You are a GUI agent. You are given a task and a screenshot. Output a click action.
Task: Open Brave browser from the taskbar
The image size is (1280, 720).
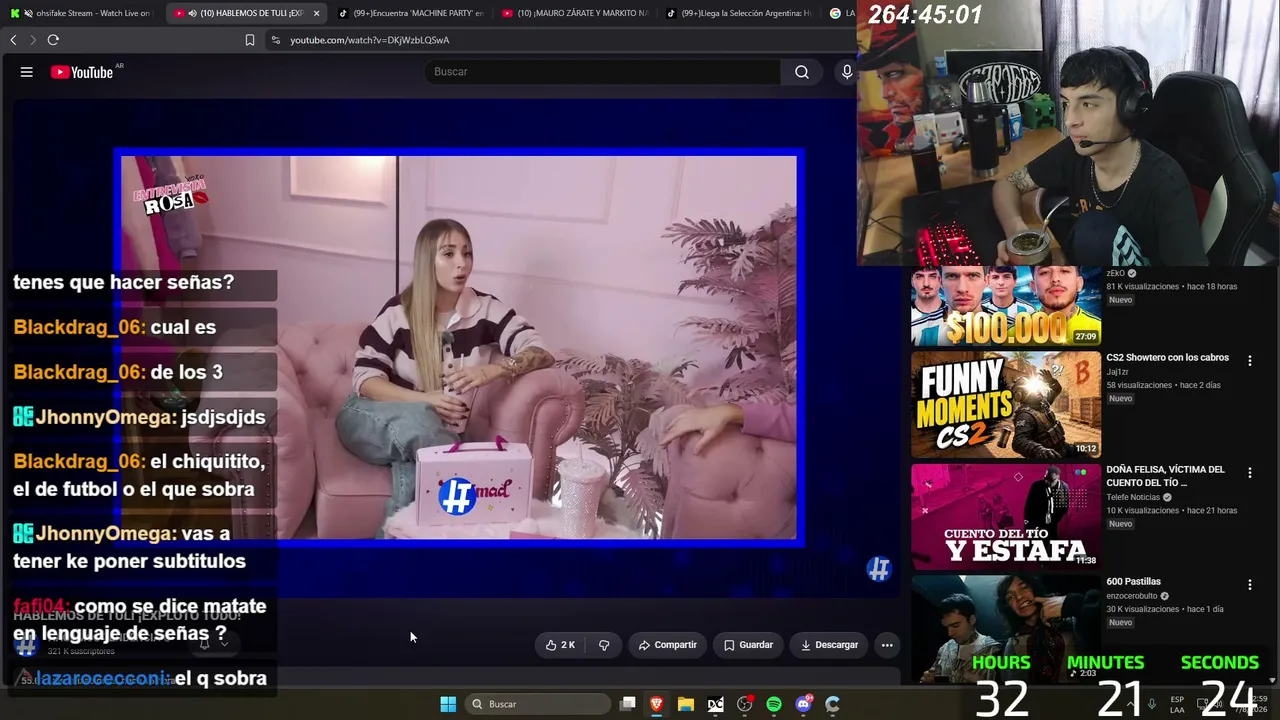click(x=657, y=704)
